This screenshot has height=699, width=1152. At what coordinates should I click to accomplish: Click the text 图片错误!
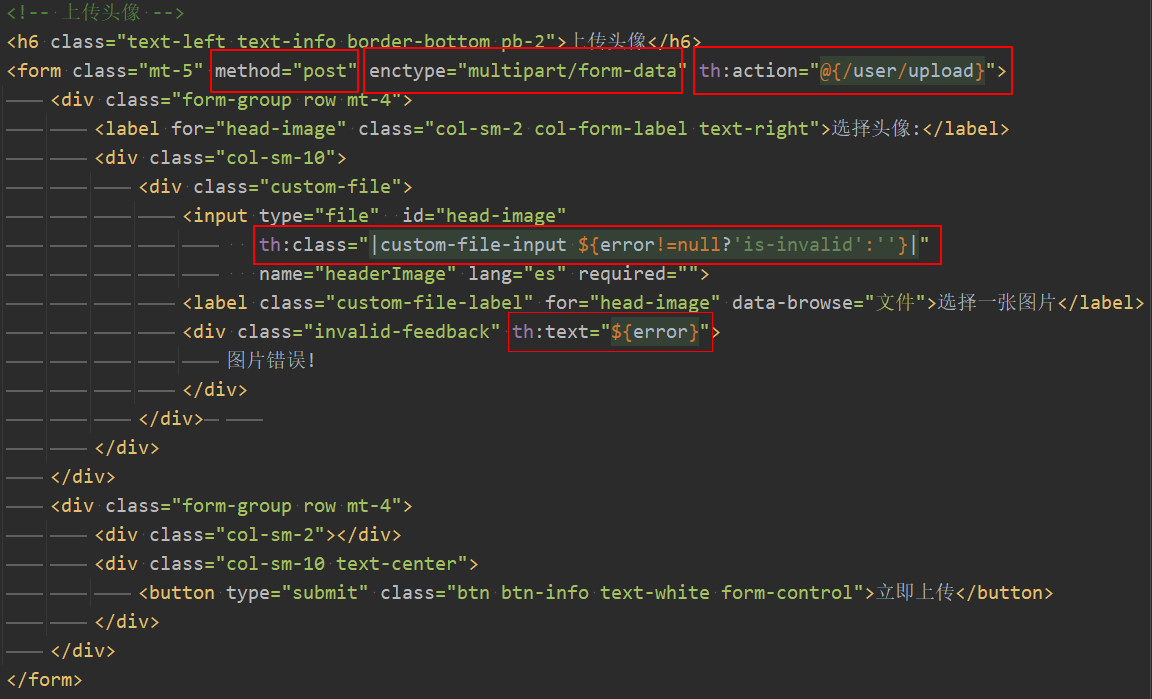[271, 361]
